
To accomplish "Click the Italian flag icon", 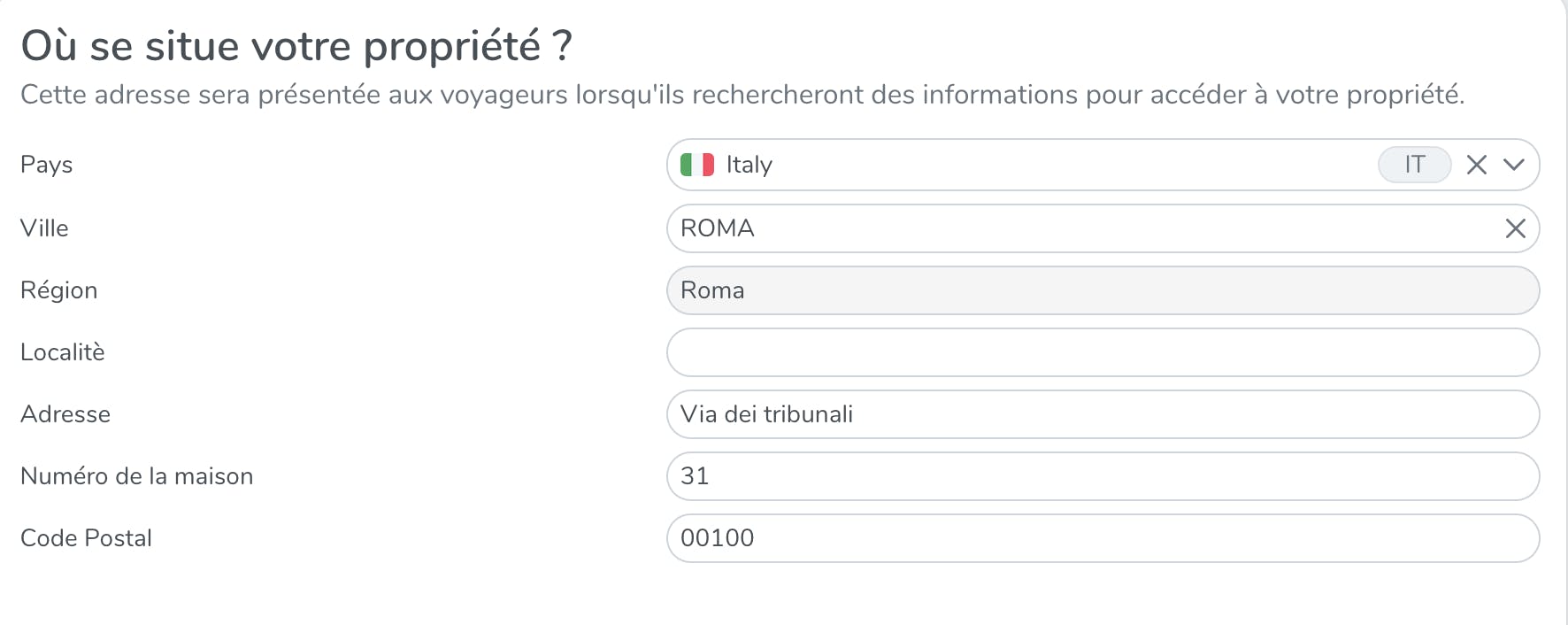I will pyautogui.click(x=697, y=165).
